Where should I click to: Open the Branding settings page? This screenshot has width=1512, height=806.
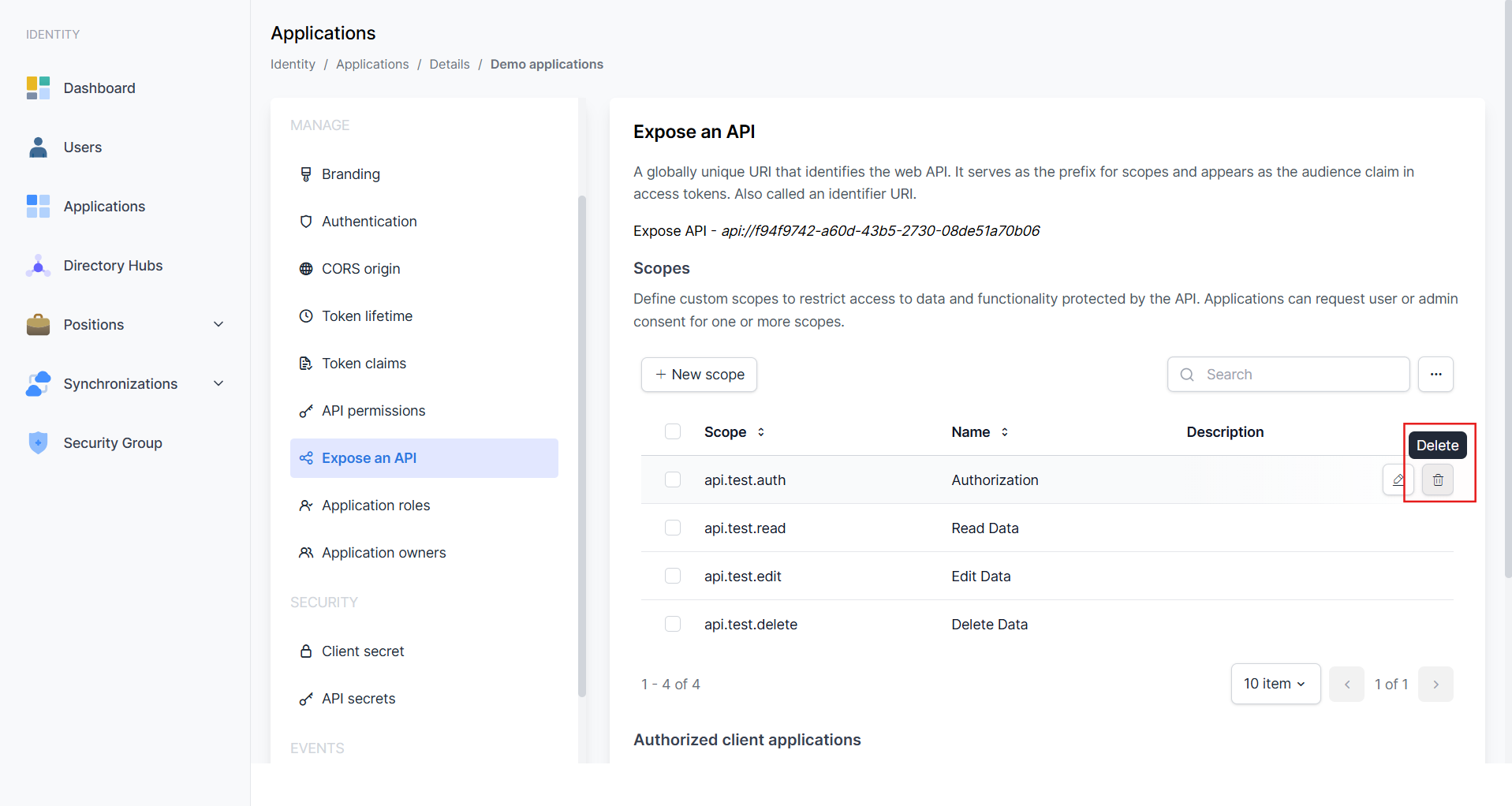click(424, 174)
